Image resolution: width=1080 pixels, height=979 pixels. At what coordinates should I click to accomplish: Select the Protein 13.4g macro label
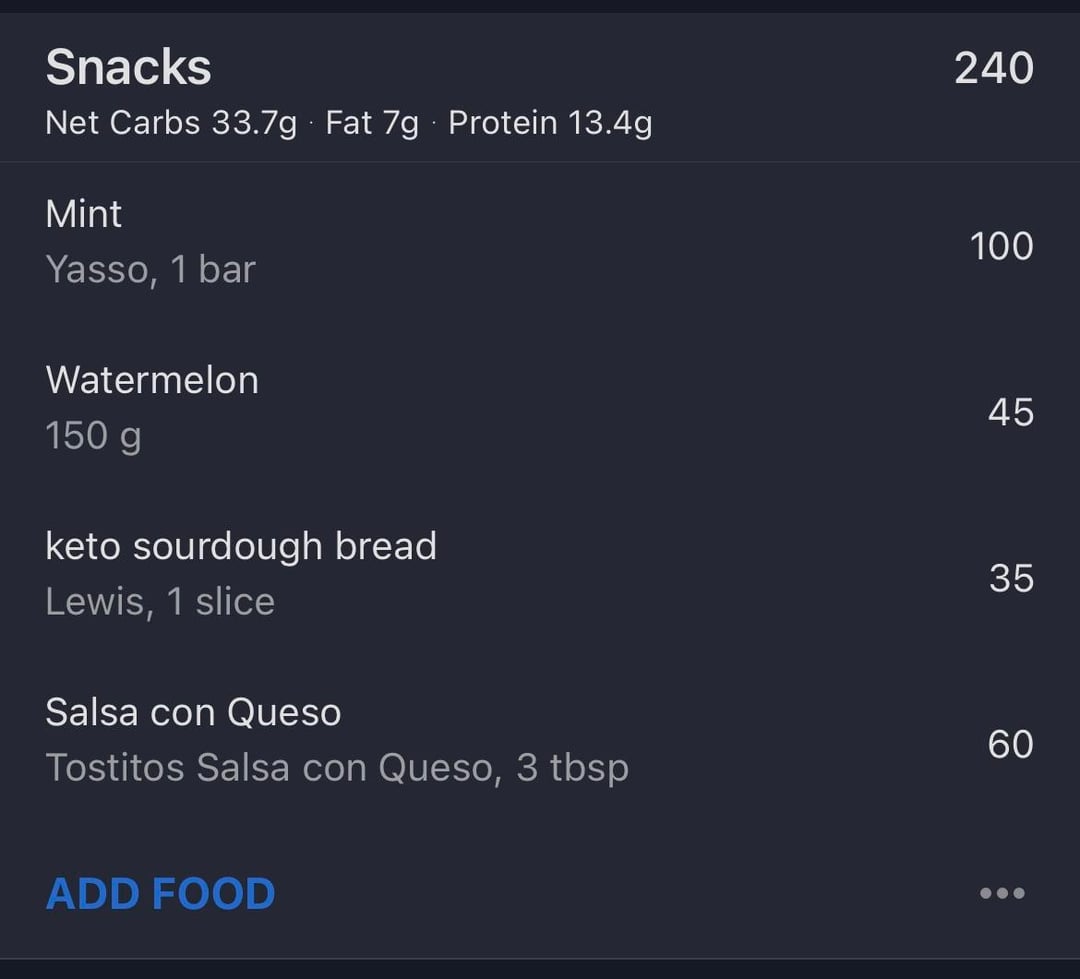(x=550, y=123)
